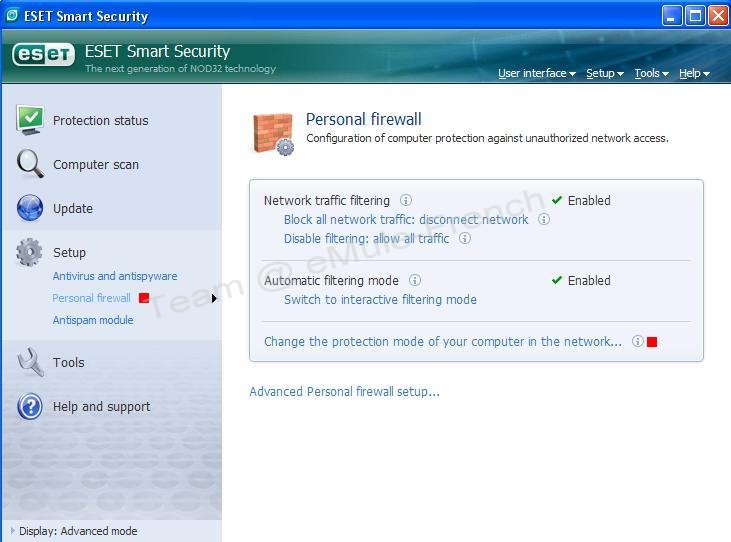Open the Tools dropdown in top menu
Image resolution: width=731 pixels, height=542 pixels.
pyautogui.click(x=651, y=73)
